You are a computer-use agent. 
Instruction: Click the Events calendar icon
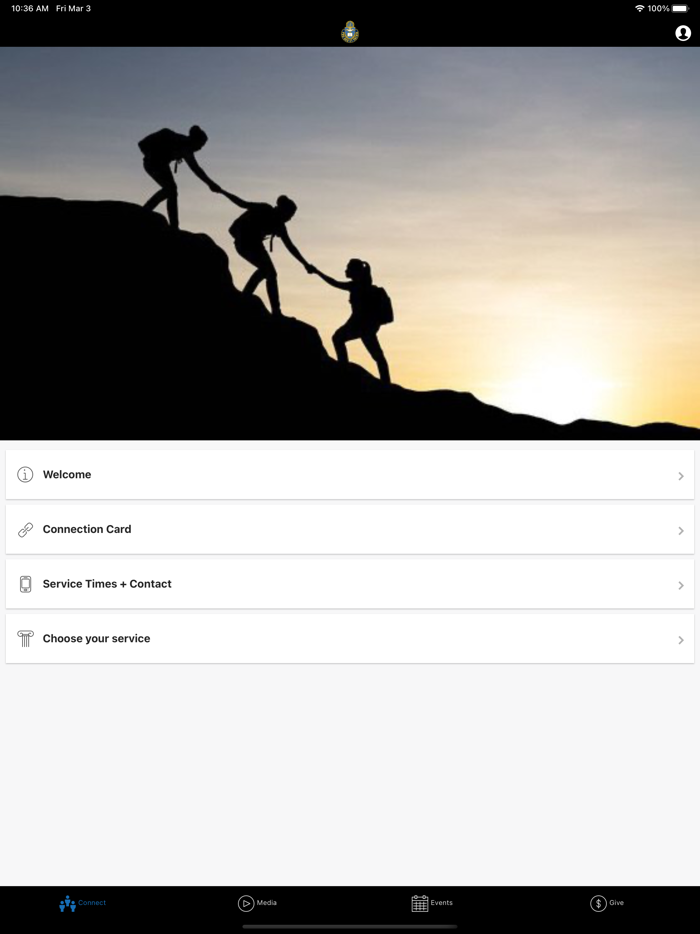click(420, 904)
